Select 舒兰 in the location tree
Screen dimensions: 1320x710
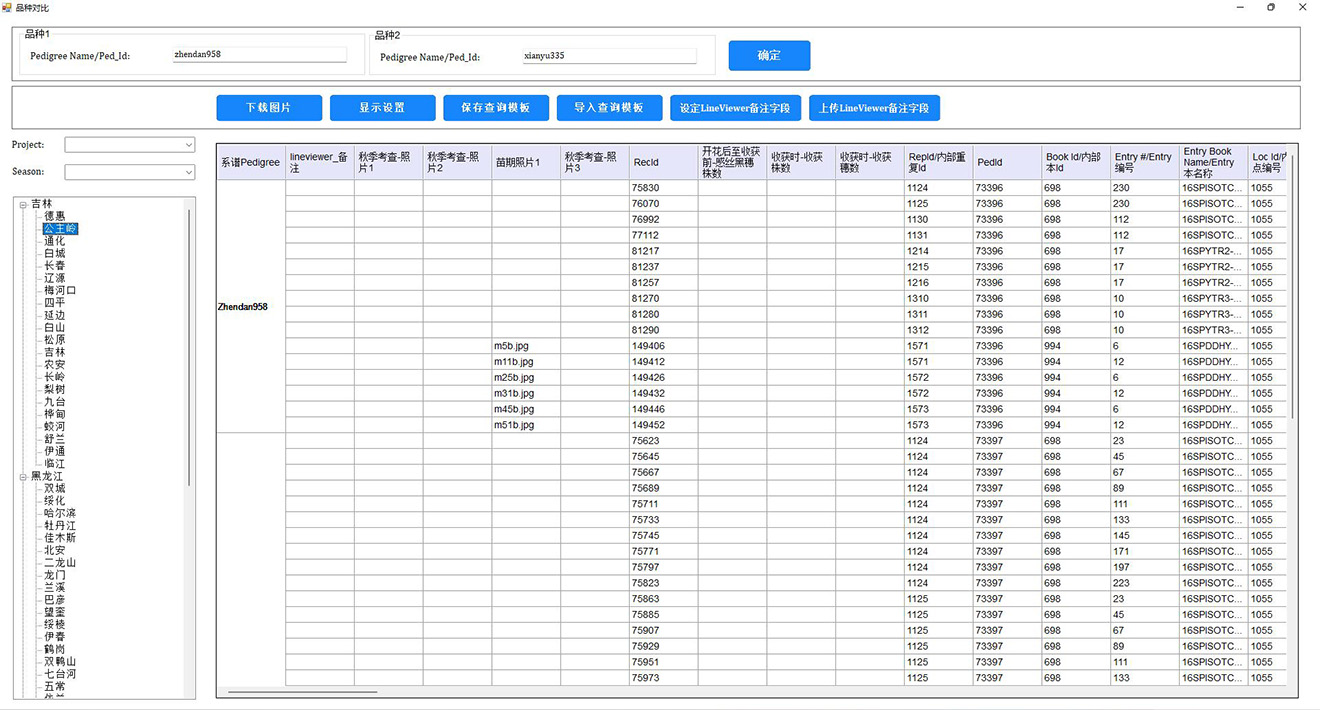[x=54, y=439]
